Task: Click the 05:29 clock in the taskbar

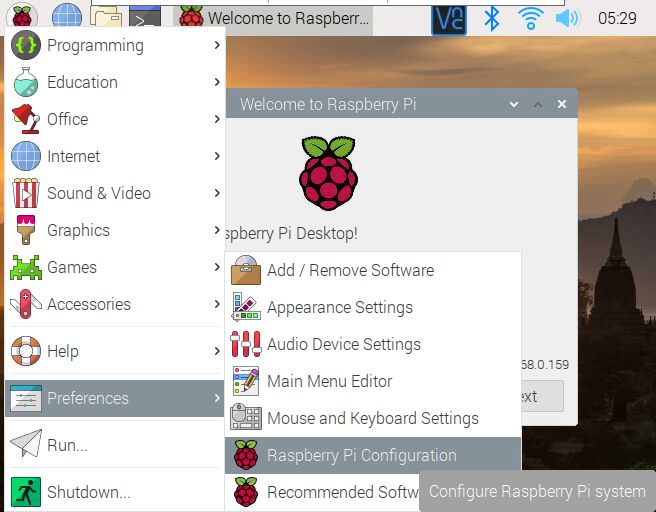Action: click(x=617, y=18)
